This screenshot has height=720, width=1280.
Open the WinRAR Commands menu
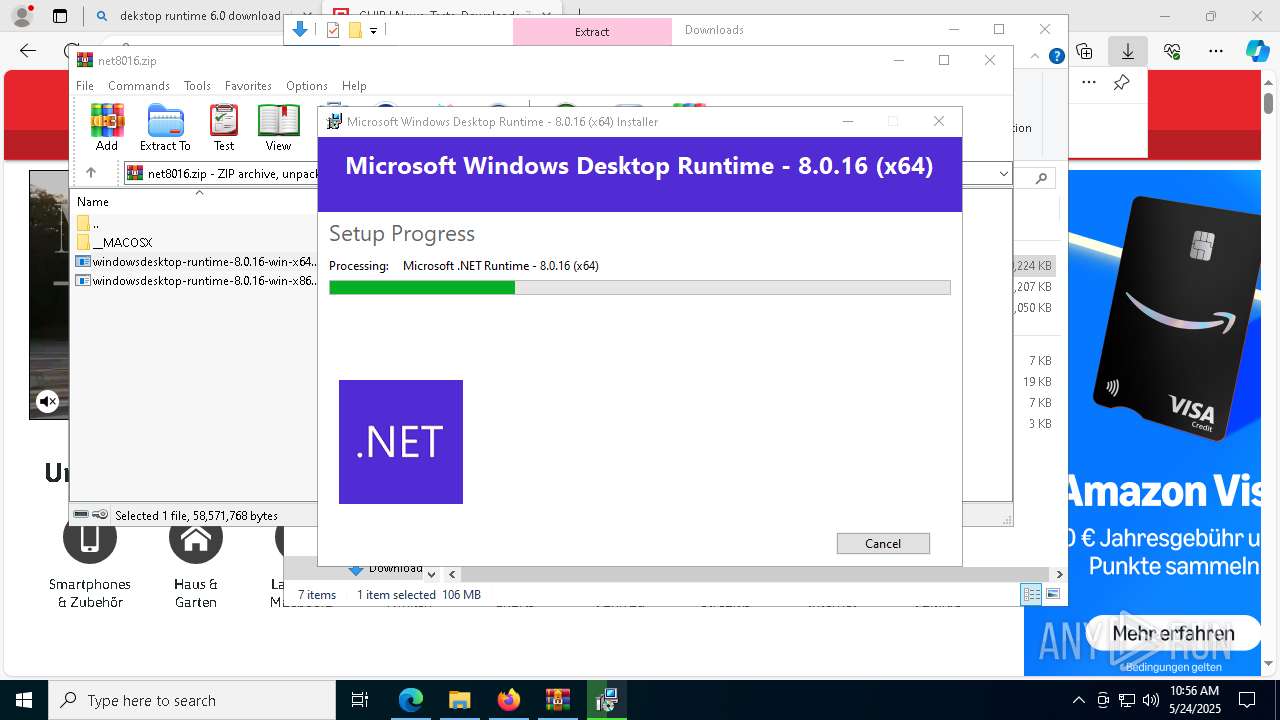[139, 86]
